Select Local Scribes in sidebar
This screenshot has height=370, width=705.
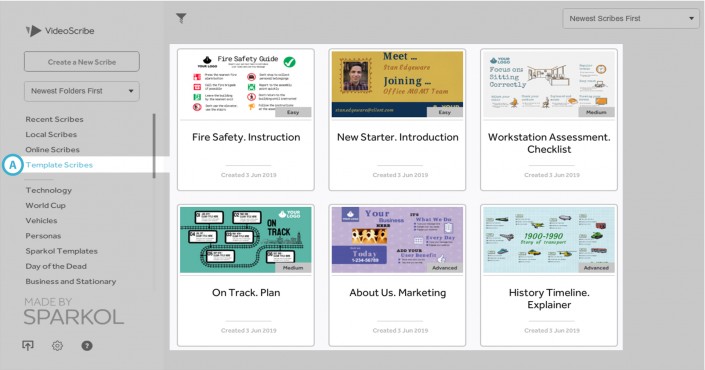(51, 134)
